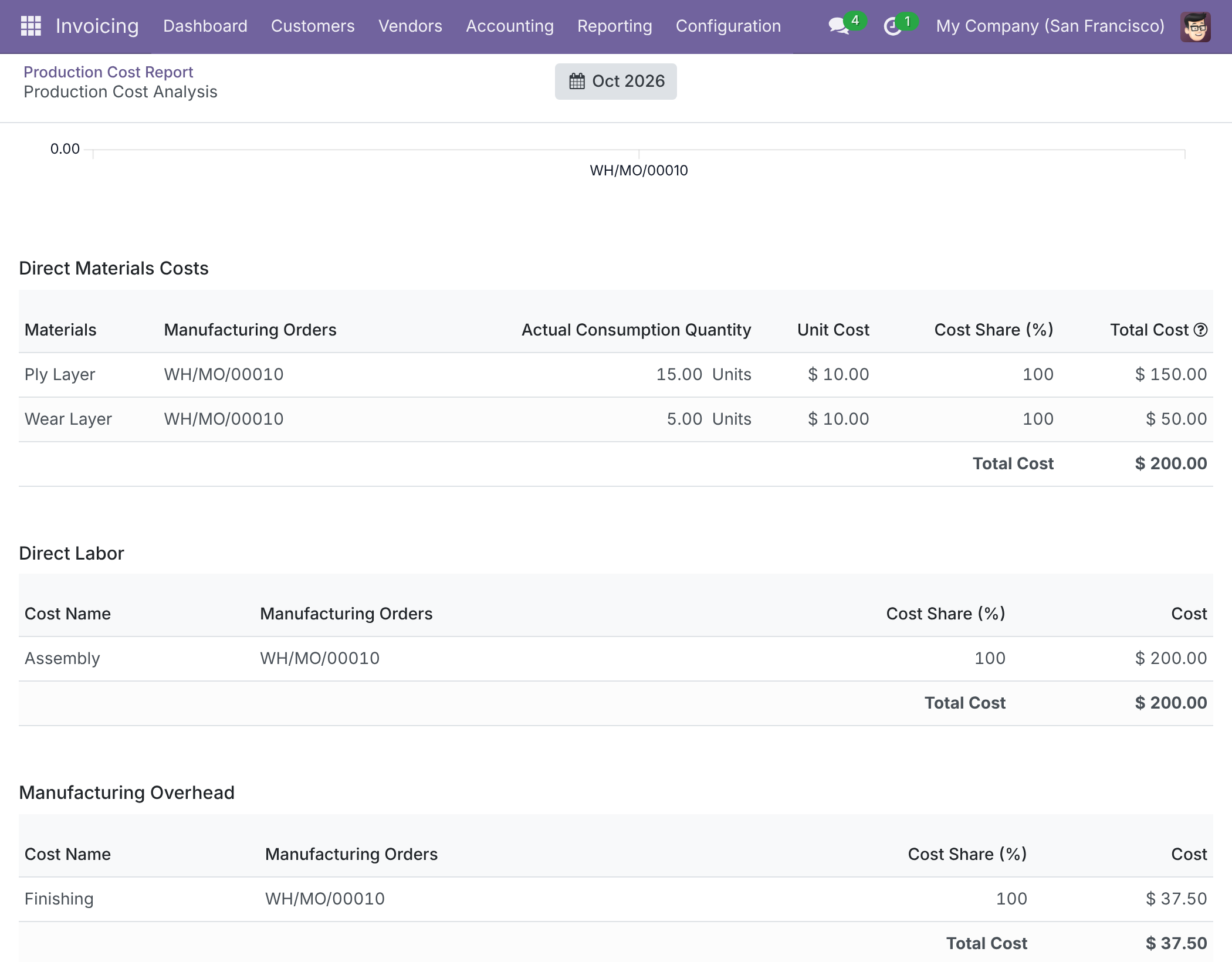
Task: Click the Manufacturing Overhead Total Cost label
Action: click(987, 943)
